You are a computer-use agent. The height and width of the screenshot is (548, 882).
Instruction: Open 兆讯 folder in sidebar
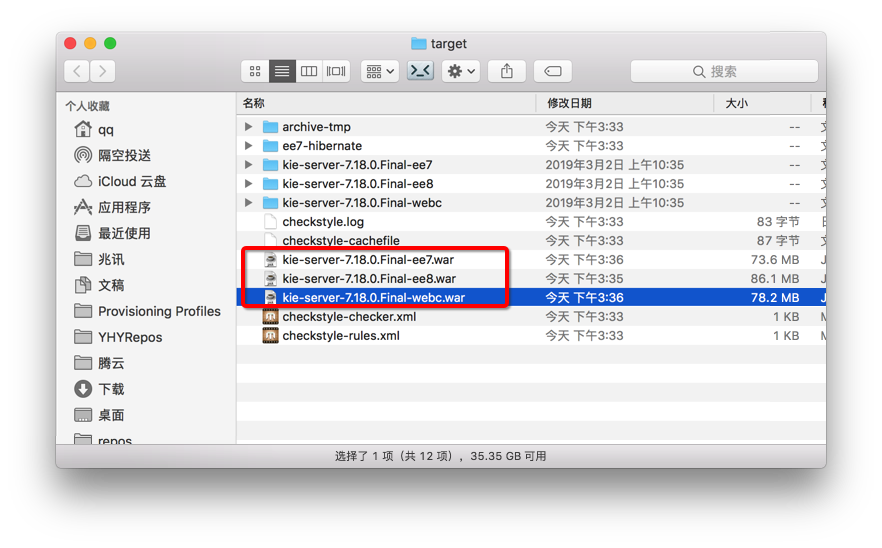[111, 259]
